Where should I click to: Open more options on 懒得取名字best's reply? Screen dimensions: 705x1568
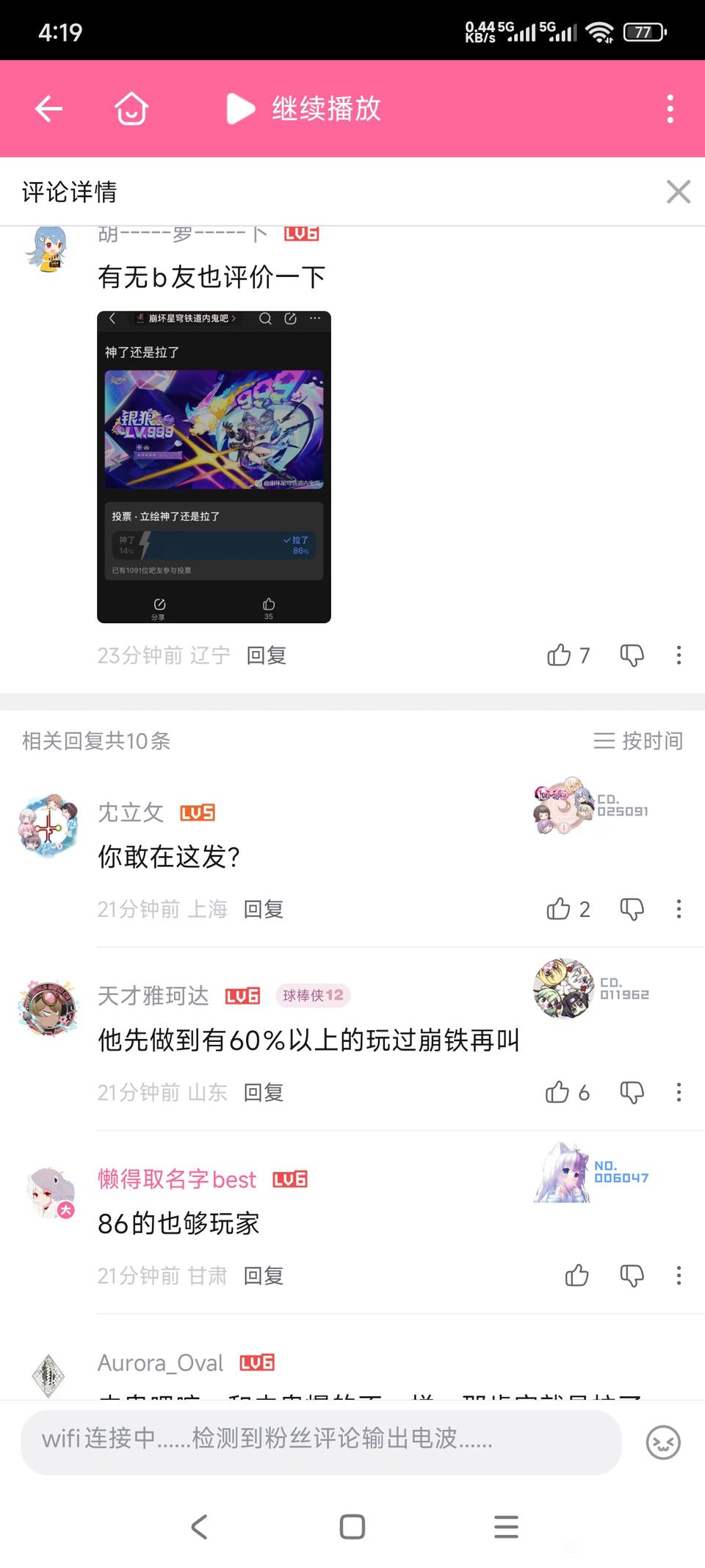pyautogui.click(x=679, y=1276)
